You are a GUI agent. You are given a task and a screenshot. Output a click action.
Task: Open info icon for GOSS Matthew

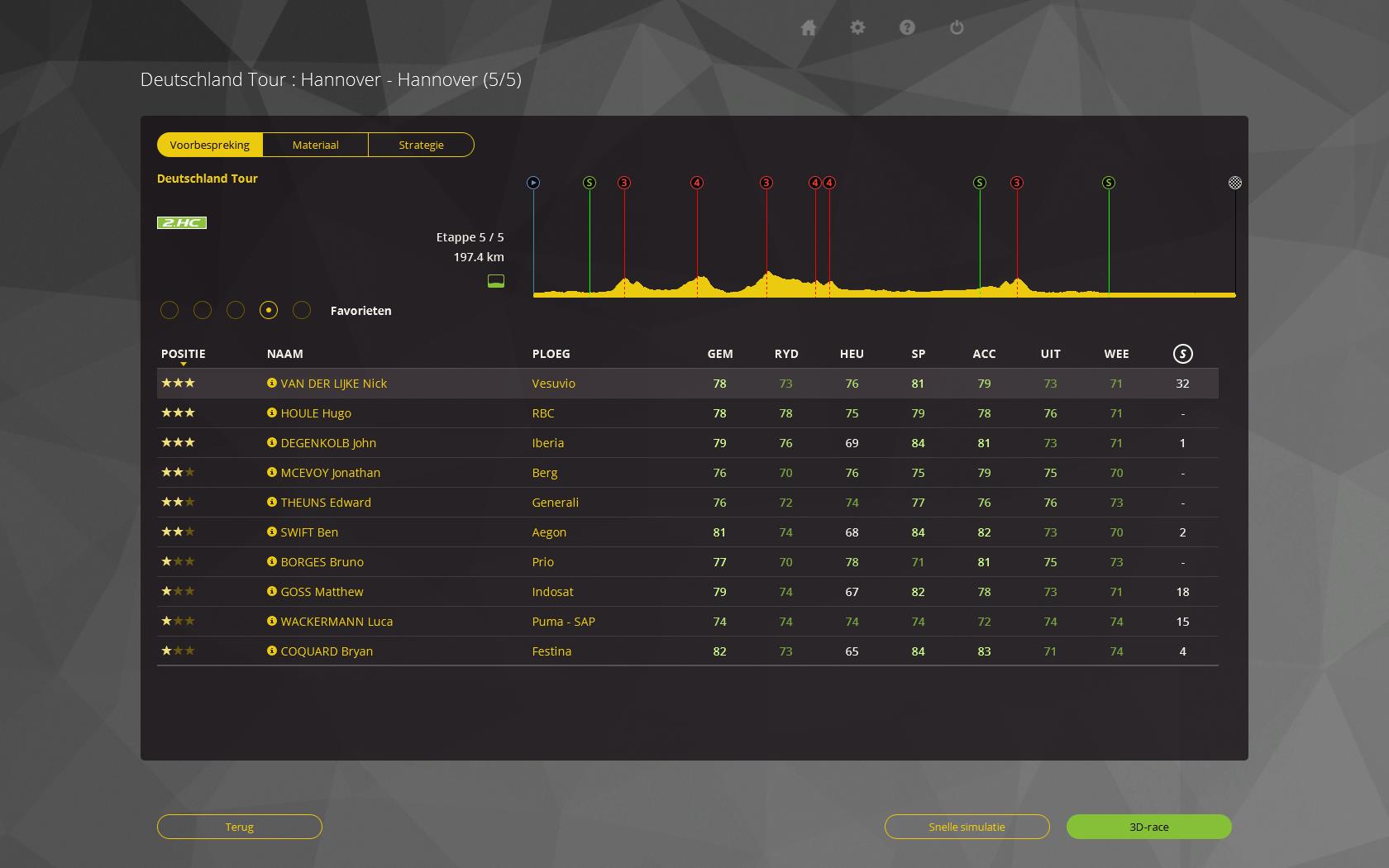click(271, 591)
